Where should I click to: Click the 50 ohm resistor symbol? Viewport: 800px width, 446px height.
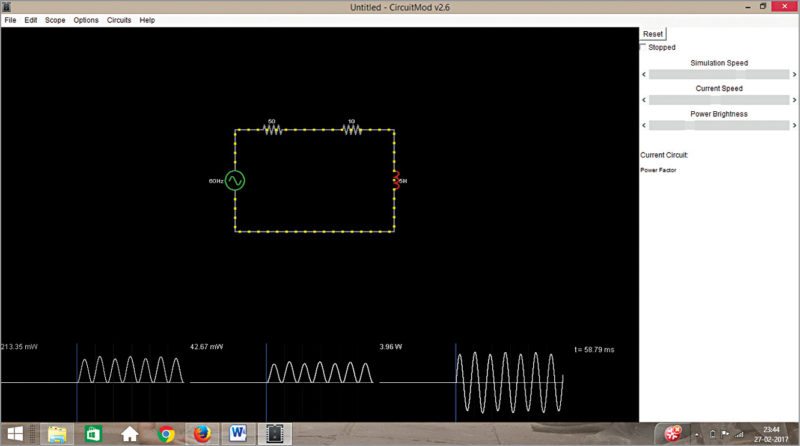pyautogui.click(x=271, y=130)
